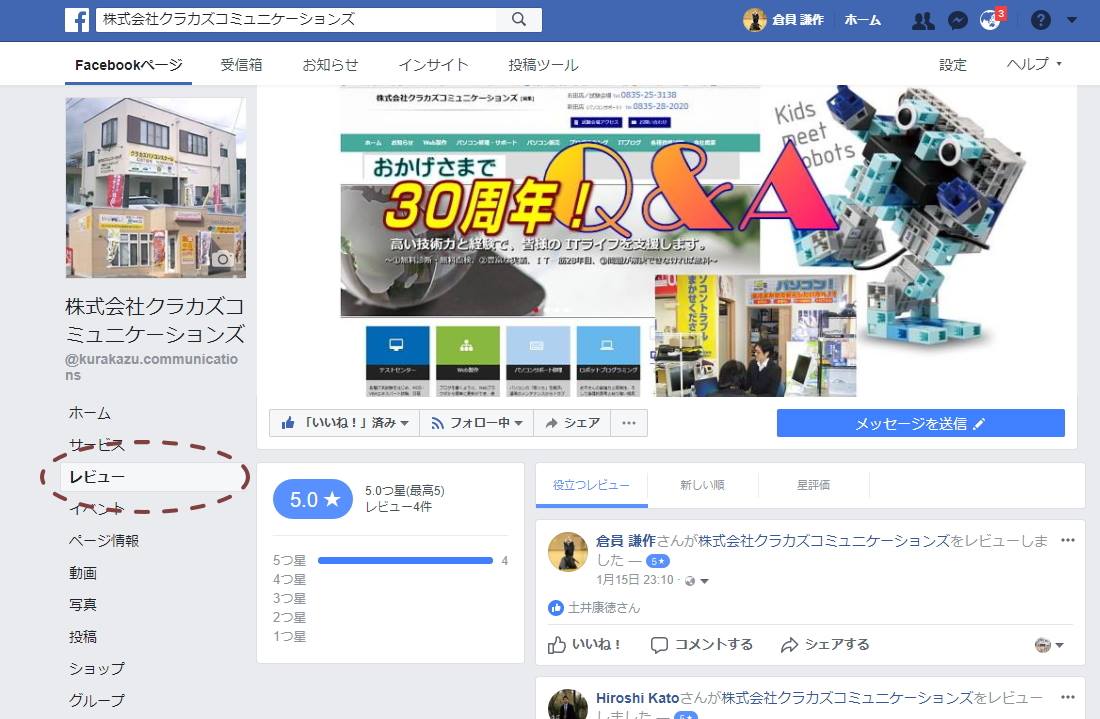Click シェアする on the review
Screen dimensions: 1100x719
point(825,645)
